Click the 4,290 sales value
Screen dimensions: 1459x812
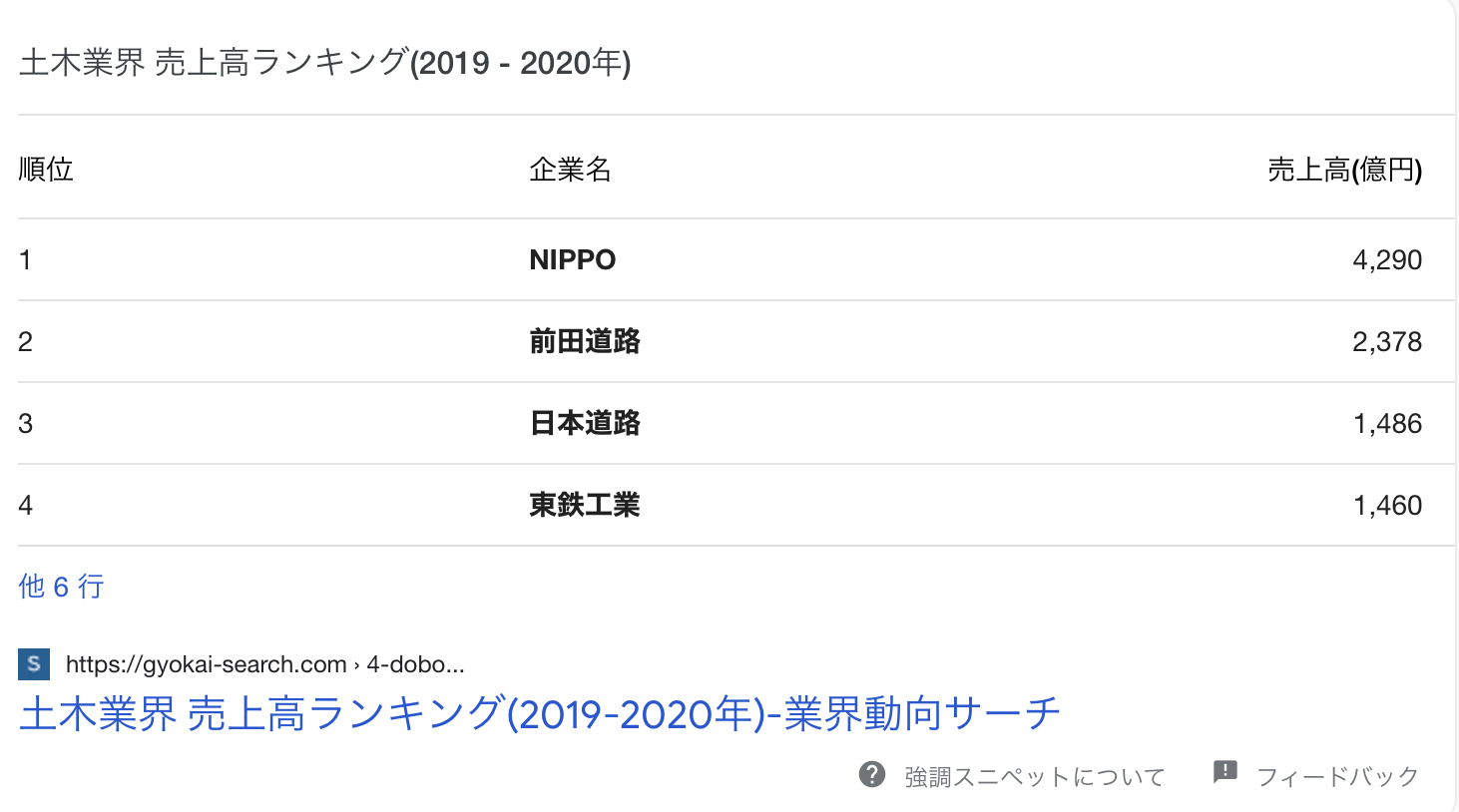pyautogui.click(x=1387, y=260)
